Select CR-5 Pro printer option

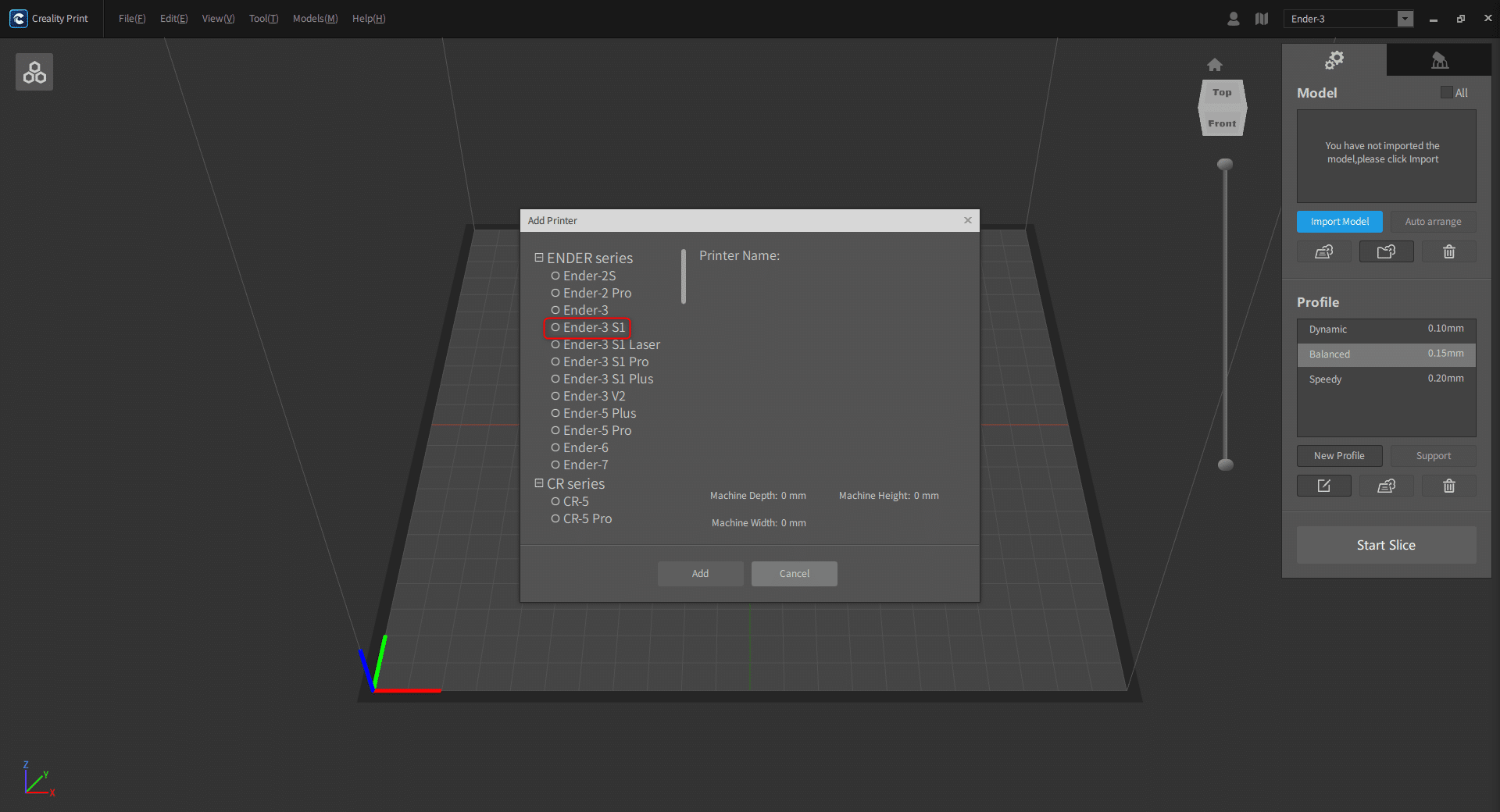tap(582, 518)
